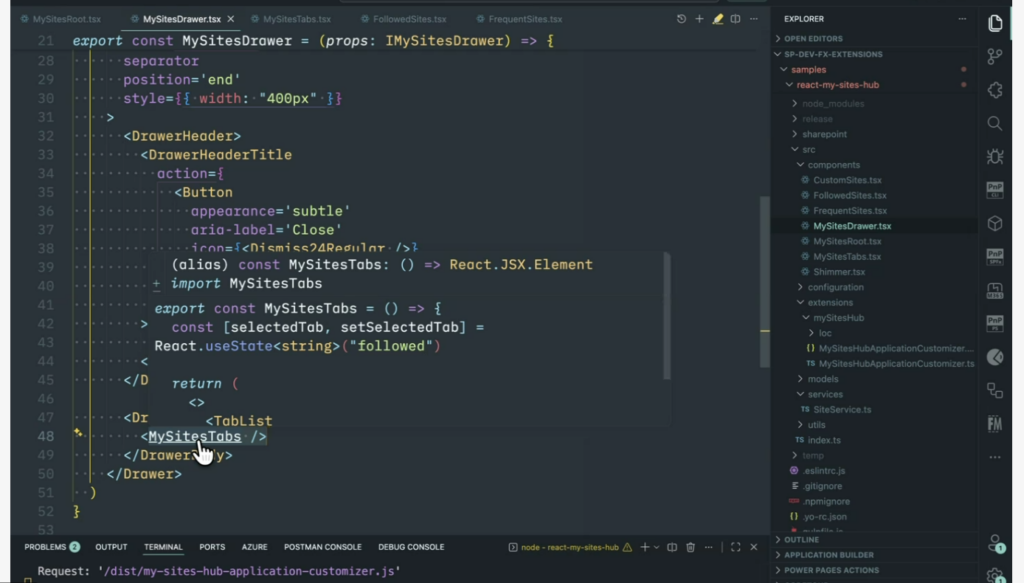Viewport: 1024px width, 583px height.
Task: Close the MySitesDrawer.tsx tab
Action: 231,19
